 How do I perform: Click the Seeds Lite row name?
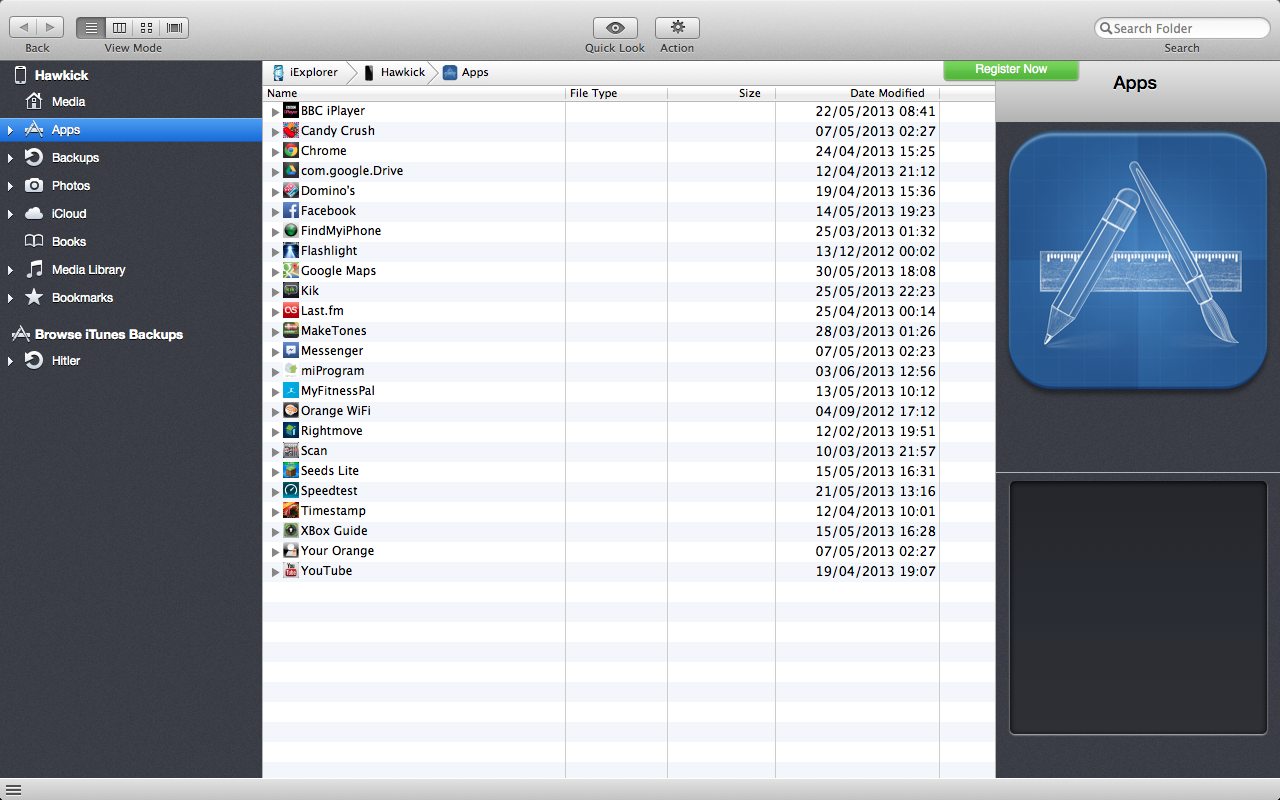point(330,471)
